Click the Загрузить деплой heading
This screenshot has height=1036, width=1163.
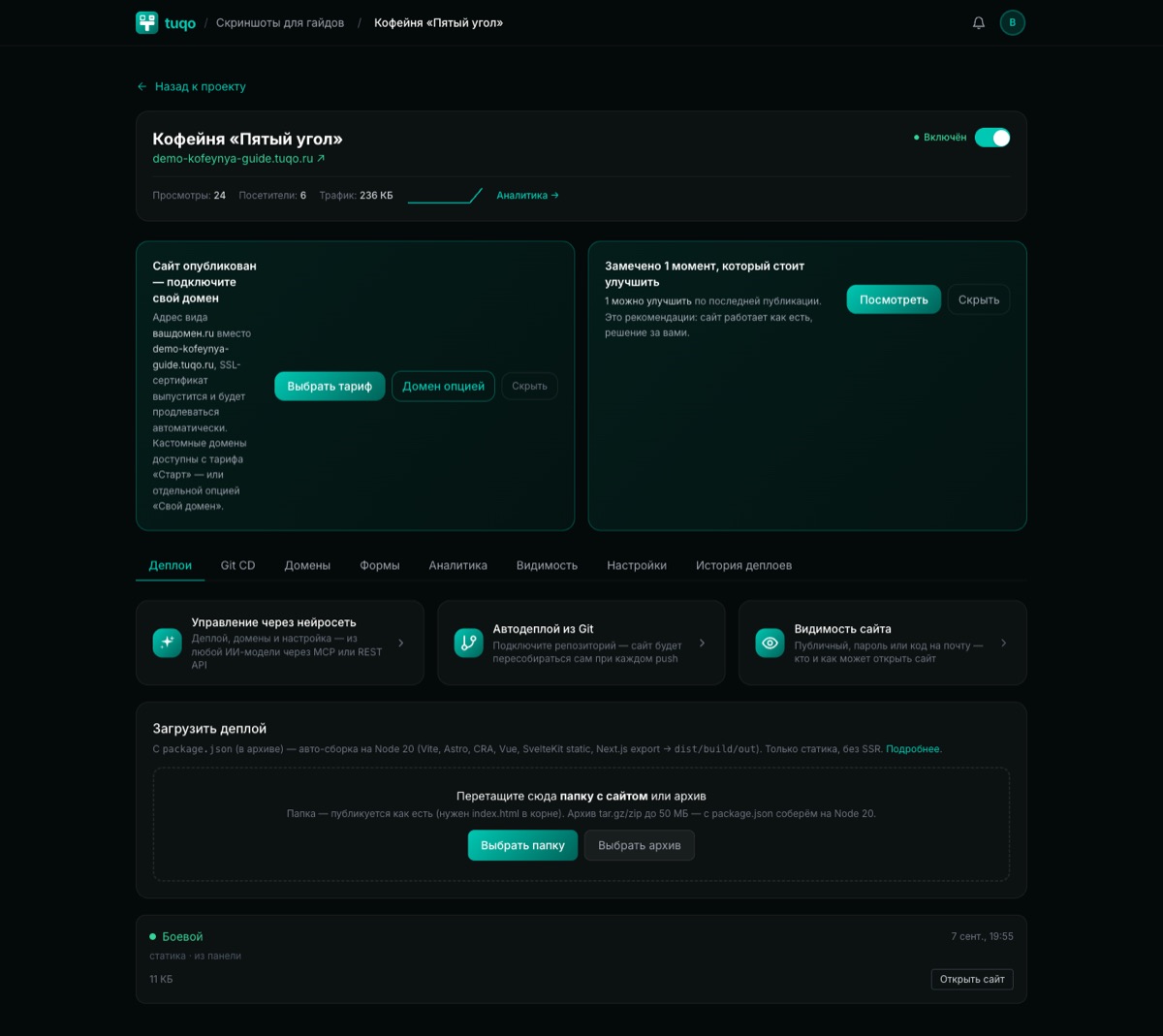click(209, 729)
